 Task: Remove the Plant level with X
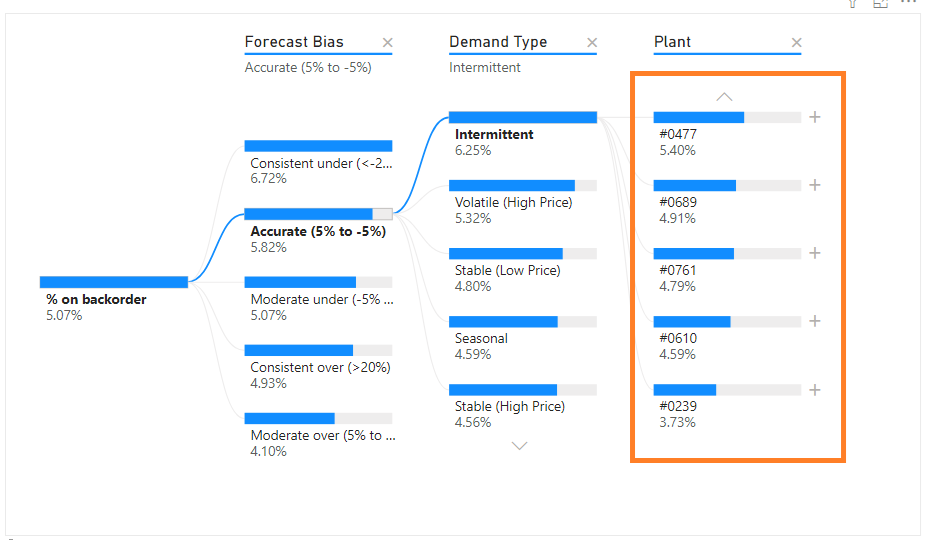coord(797,43)
